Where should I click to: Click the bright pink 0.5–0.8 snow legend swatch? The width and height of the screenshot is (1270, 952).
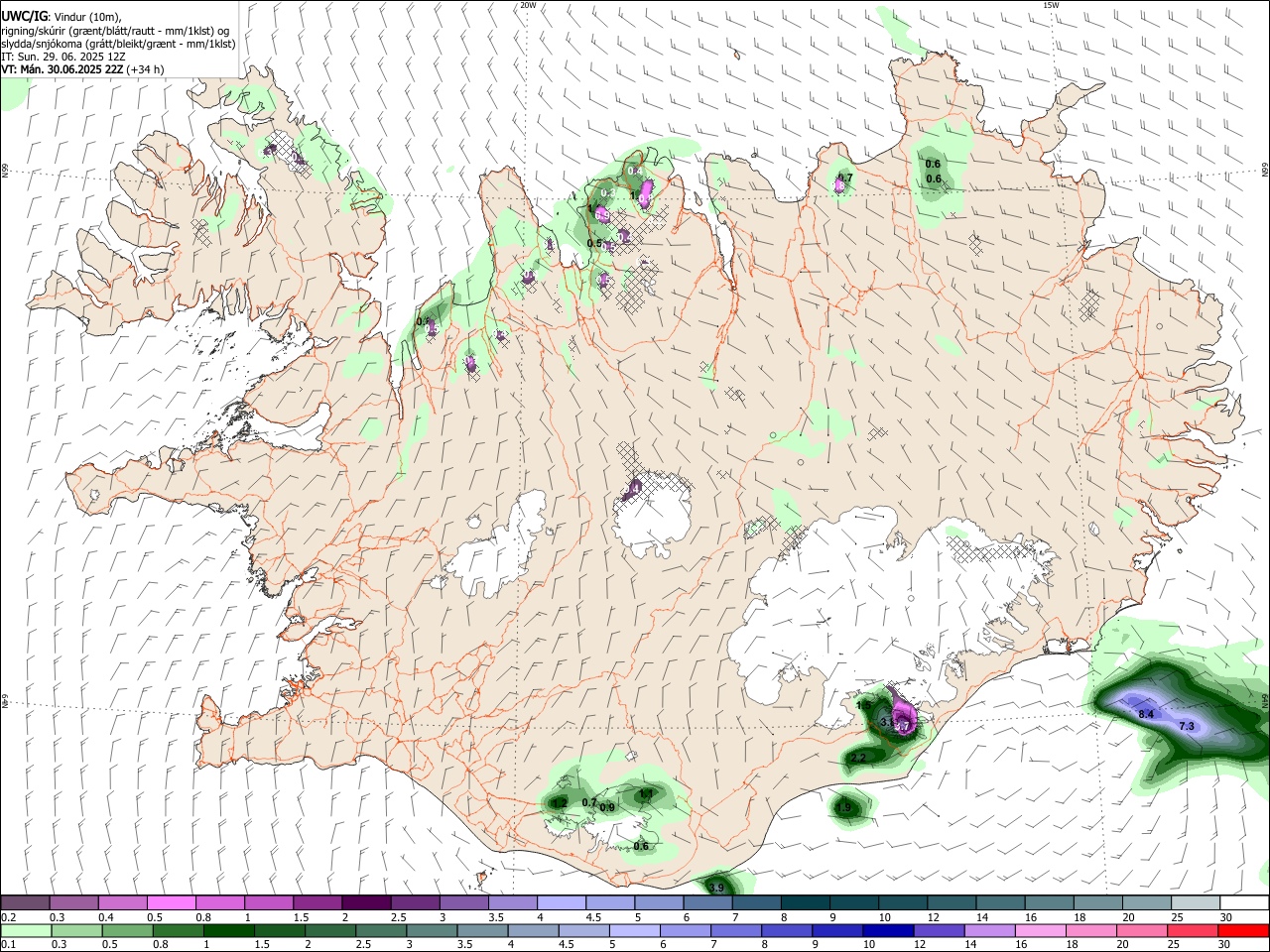pyautogui.click(x=172, y=903)
